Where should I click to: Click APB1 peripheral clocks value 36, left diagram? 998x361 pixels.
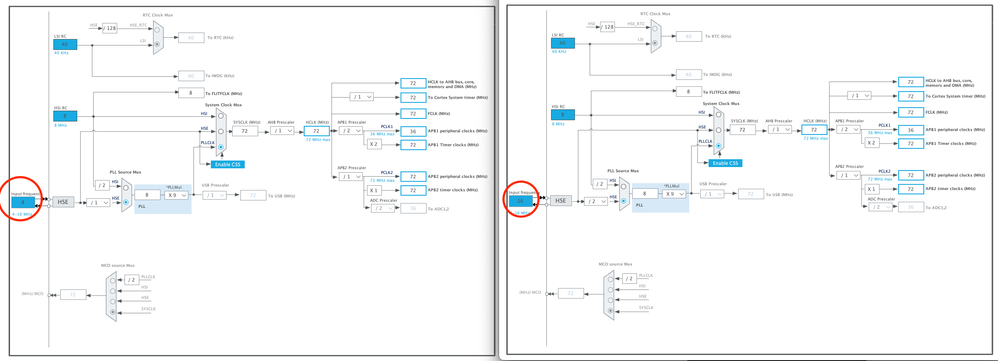[413, 131]
